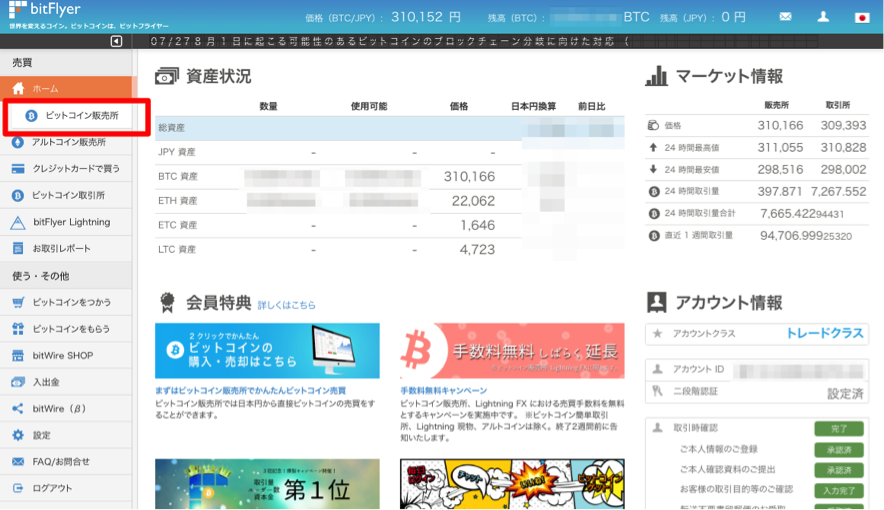884x510 pixels.
Task: Click 承認済 button for ご本人確認資料のご提出
Action: coord(839,470)
